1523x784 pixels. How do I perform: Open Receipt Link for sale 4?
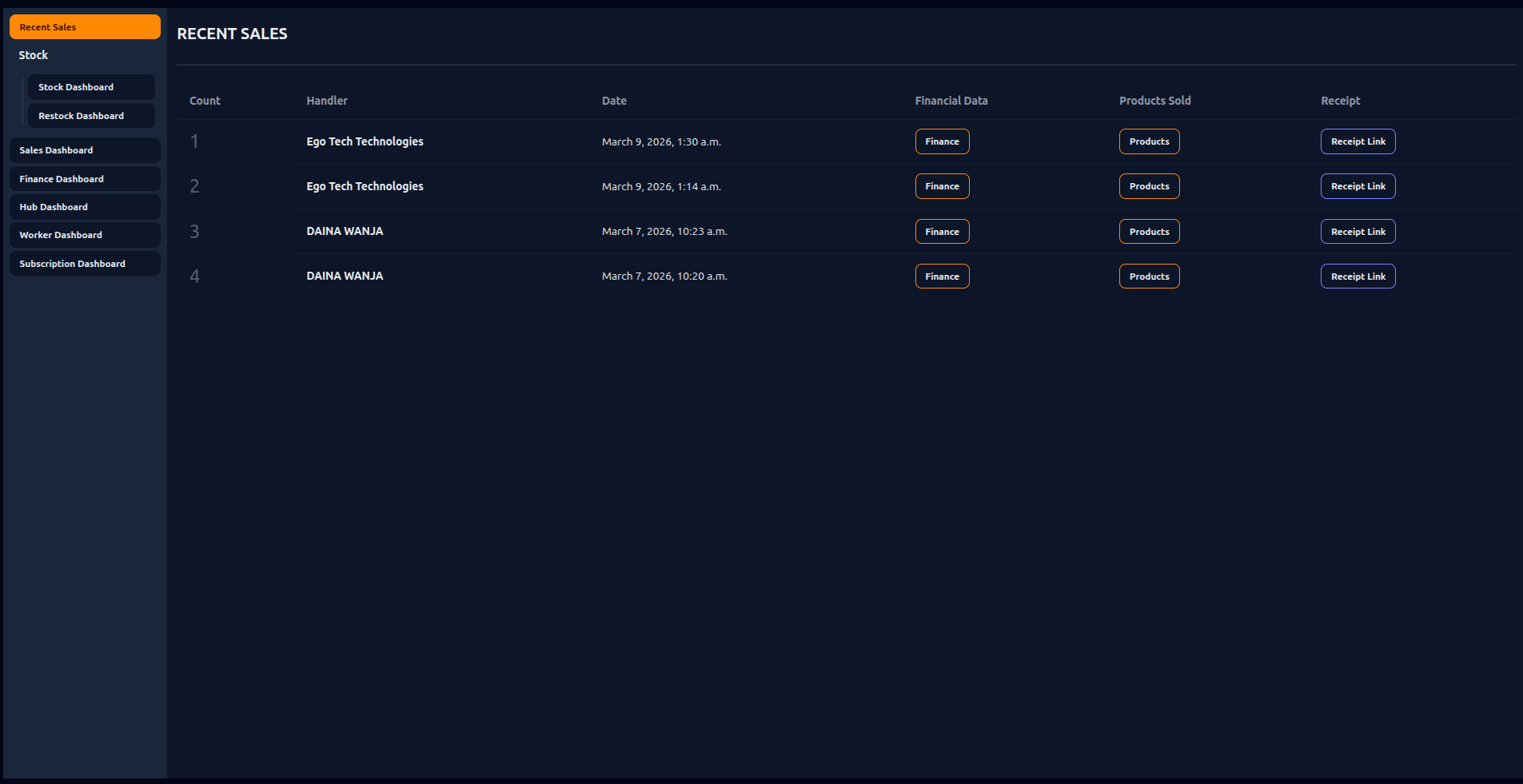tap(1358, 277)
